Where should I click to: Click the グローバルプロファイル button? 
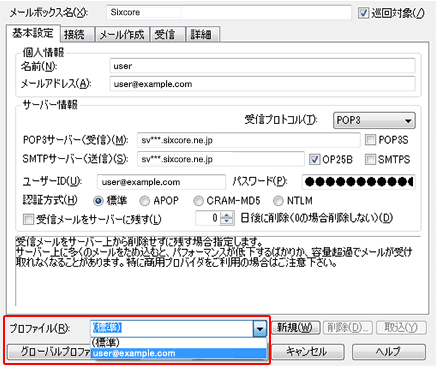[x=49, y=352]
